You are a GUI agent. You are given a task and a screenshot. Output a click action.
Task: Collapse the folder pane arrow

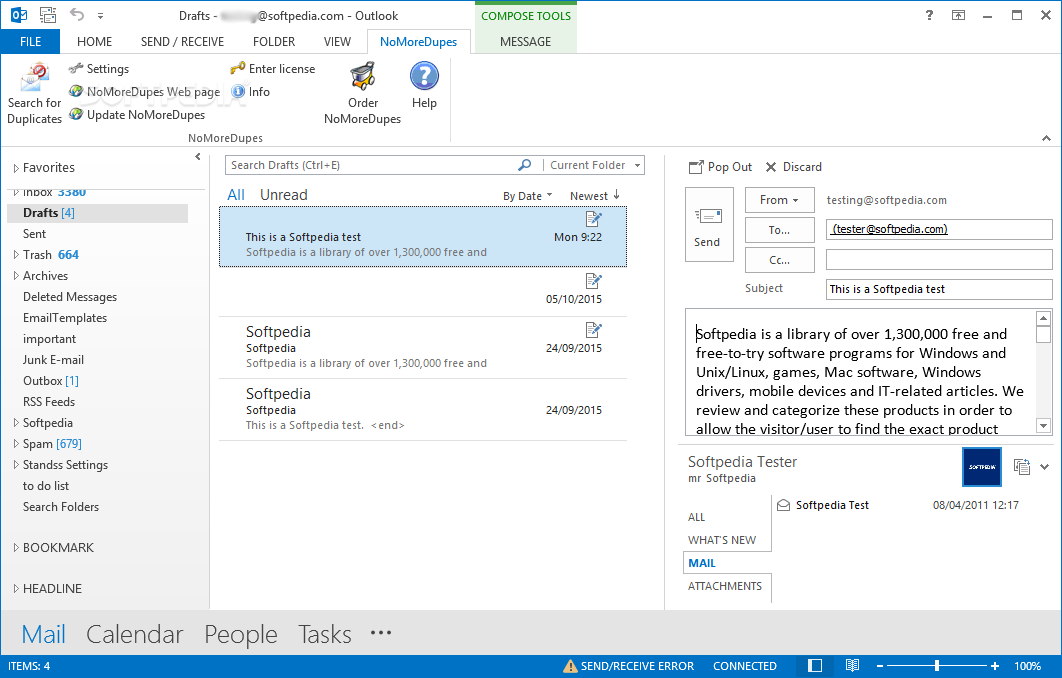198,156
